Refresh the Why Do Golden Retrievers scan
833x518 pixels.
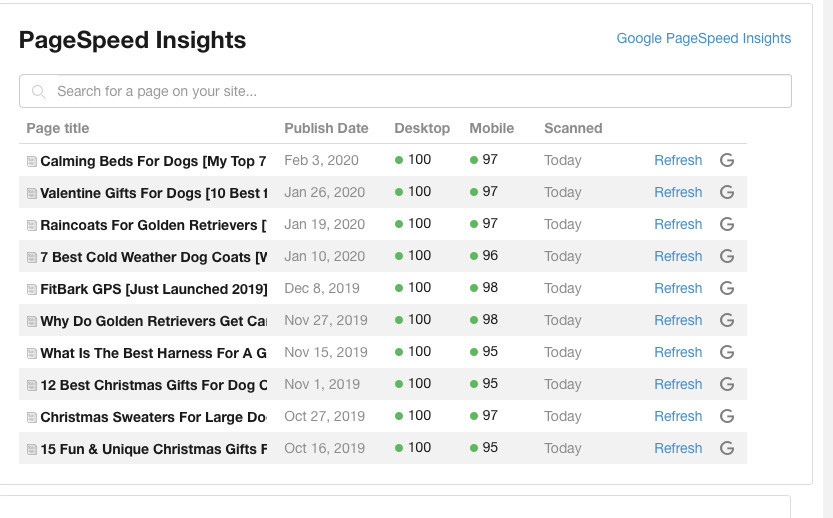tap(678, 320)
